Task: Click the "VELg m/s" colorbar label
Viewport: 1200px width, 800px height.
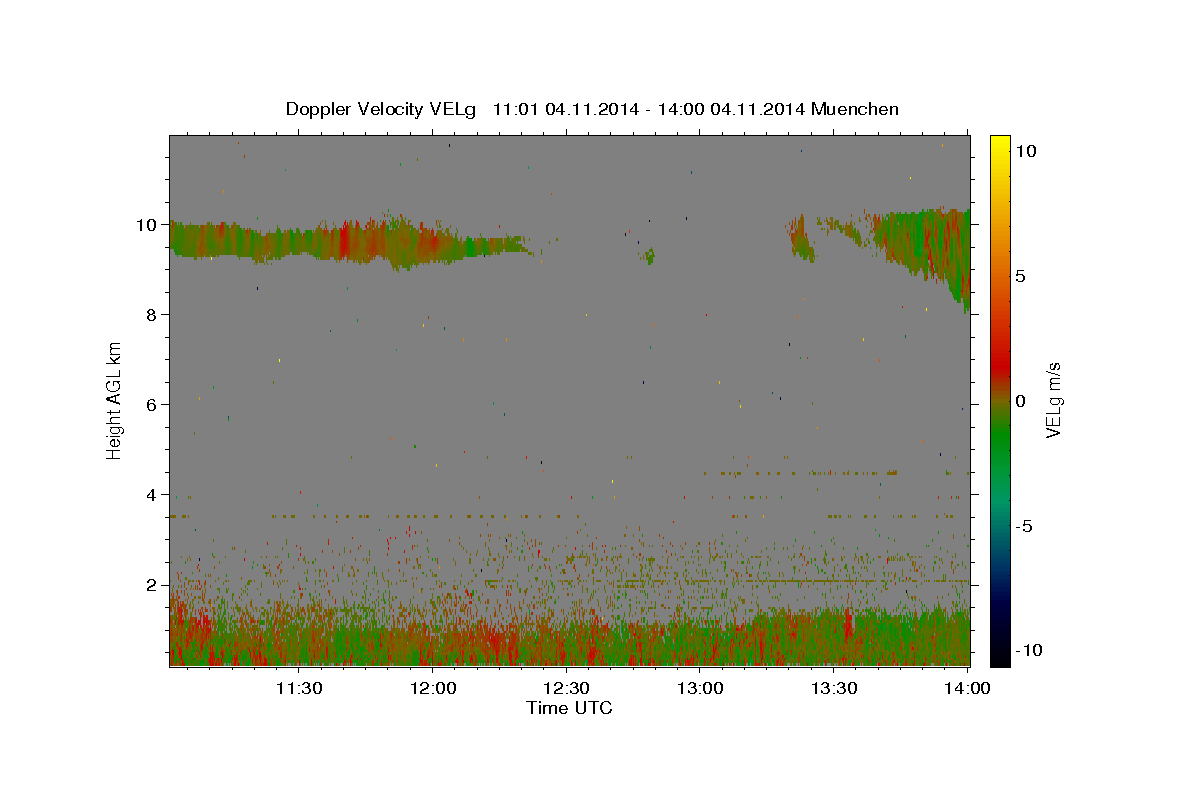Action: point(1053,401)
